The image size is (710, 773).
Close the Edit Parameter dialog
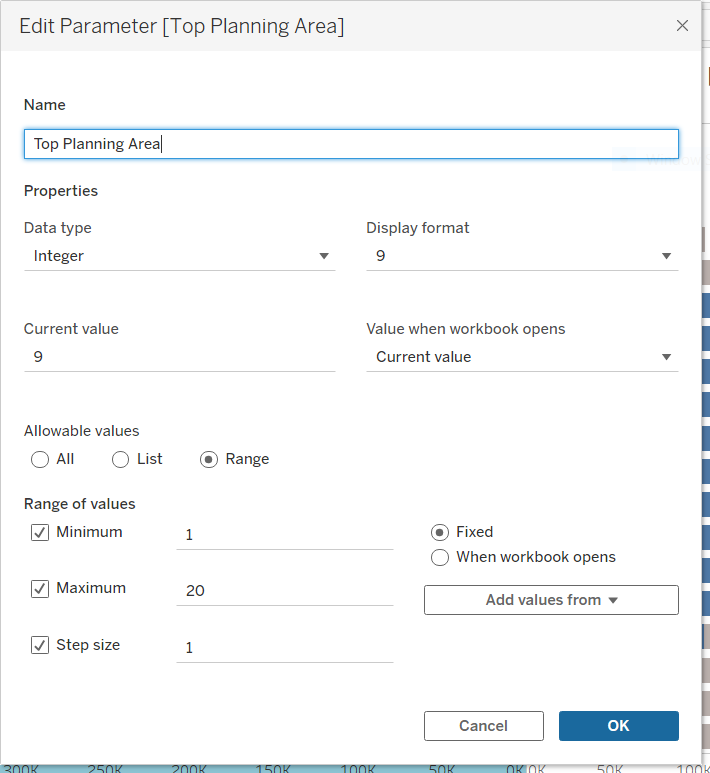click(x=682, y=26)
